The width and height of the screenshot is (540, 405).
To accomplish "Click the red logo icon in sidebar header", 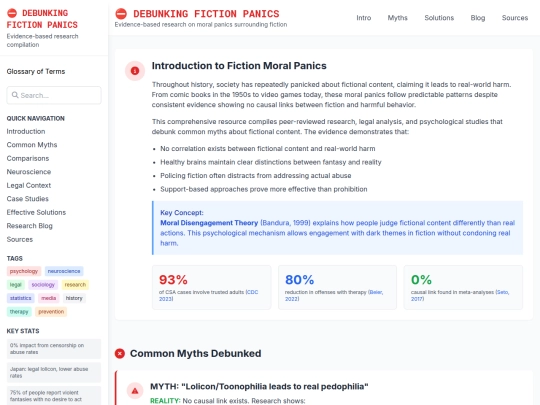I will (12, 13).
